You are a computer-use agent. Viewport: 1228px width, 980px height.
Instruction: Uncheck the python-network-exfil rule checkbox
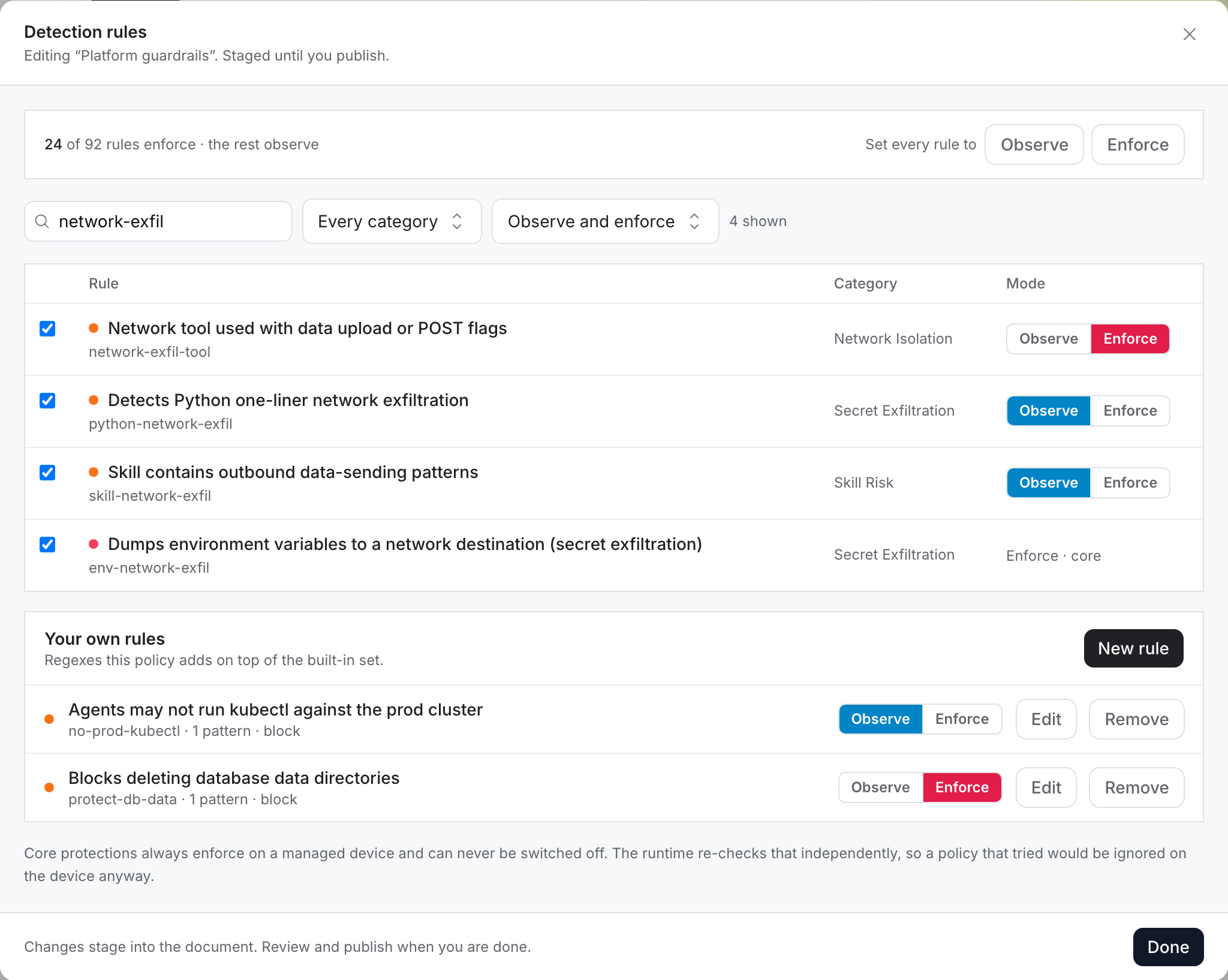point(47,401)
